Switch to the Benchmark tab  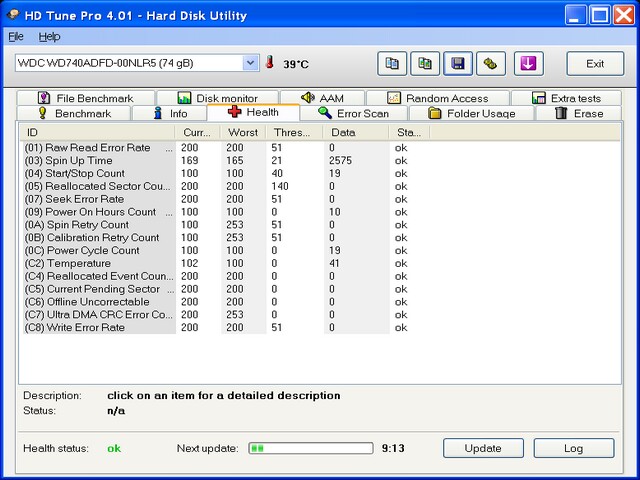(x=74, y=113)
